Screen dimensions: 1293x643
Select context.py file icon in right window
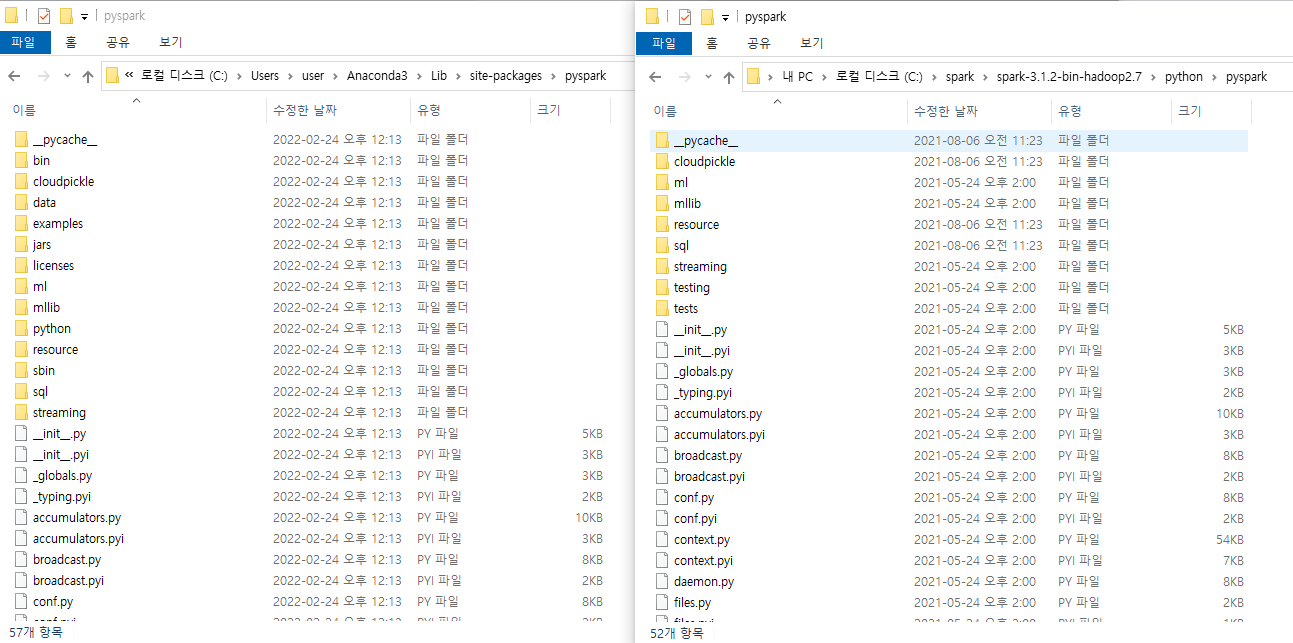point(663,539)
